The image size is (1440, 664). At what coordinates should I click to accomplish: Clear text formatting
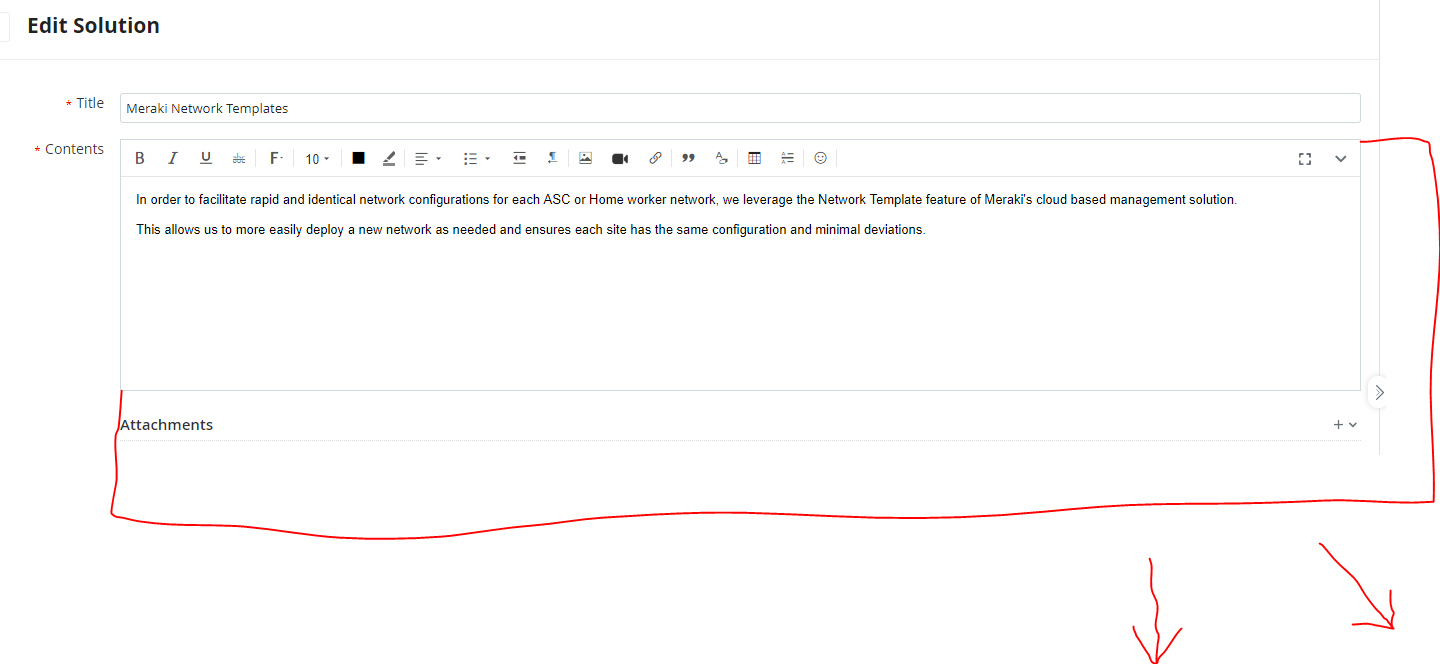[721, 158]
